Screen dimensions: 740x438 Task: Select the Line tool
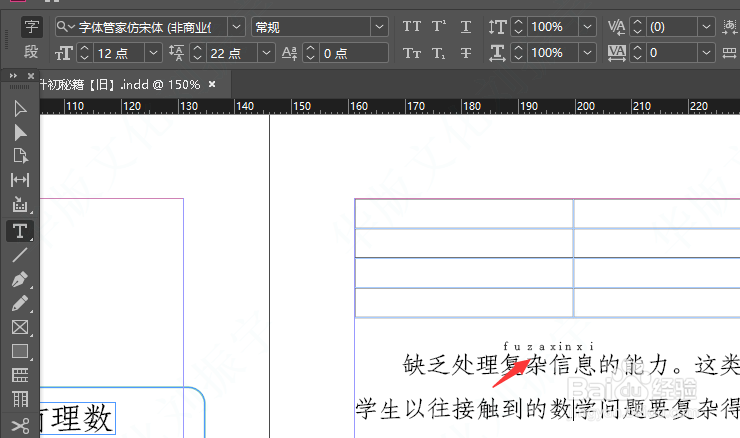tap(20, 255)
